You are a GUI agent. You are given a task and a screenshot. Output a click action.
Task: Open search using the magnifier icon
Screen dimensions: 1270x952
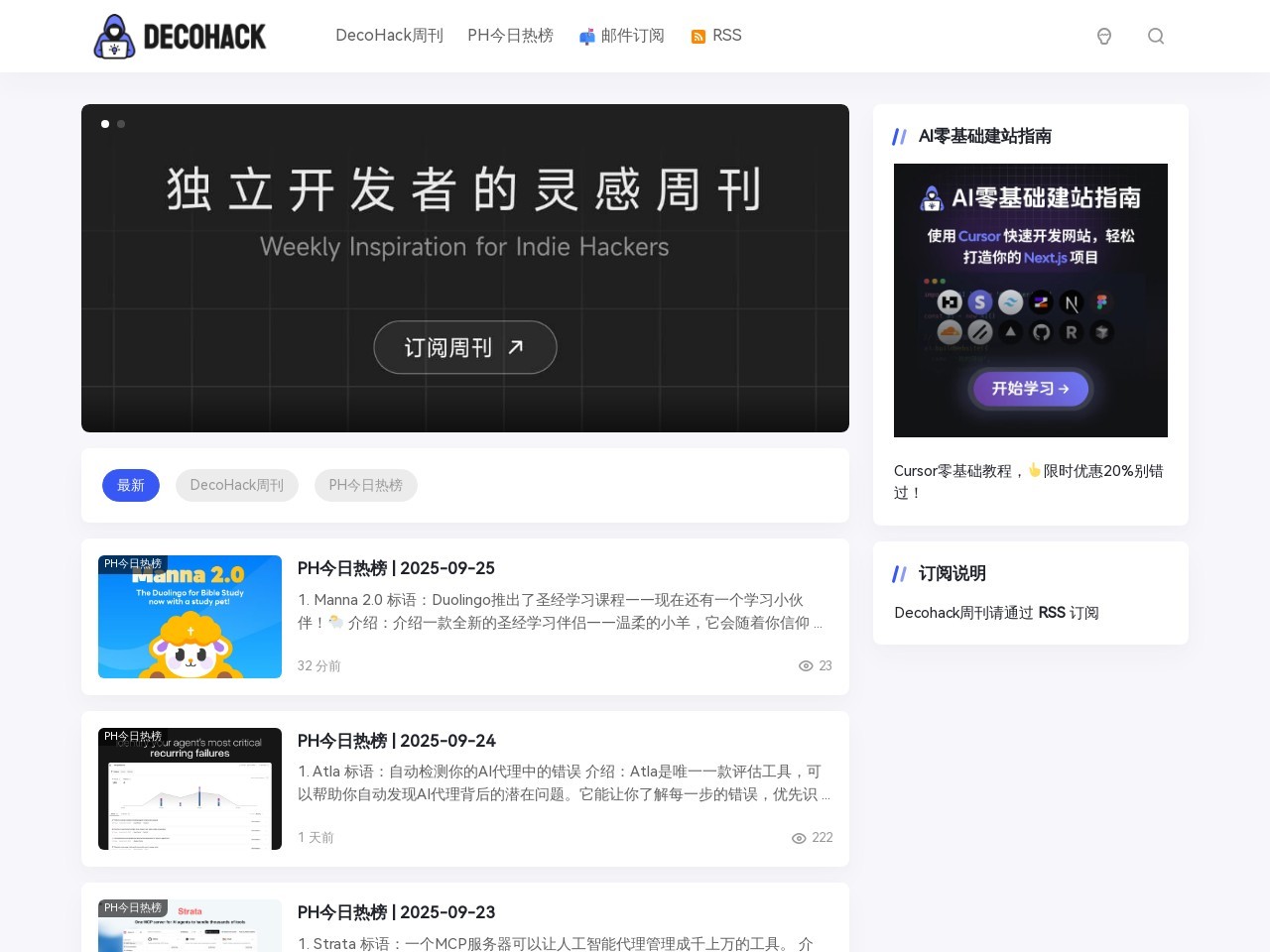(1155, 37)
